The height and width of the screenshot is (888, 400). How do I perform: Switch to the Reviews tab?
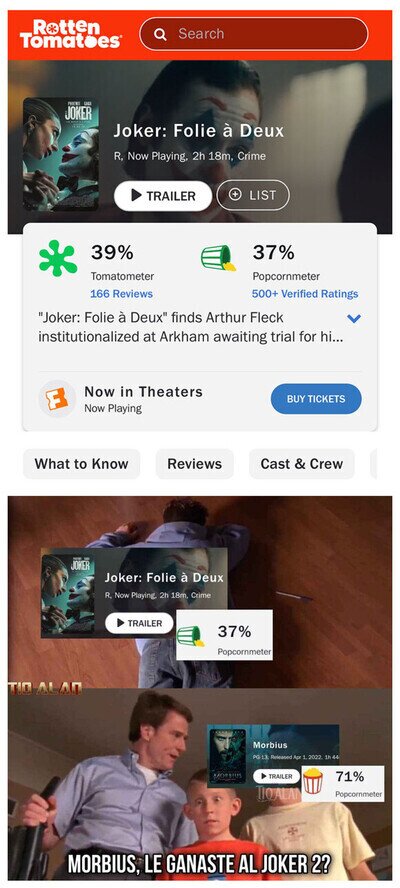(194, 464)
